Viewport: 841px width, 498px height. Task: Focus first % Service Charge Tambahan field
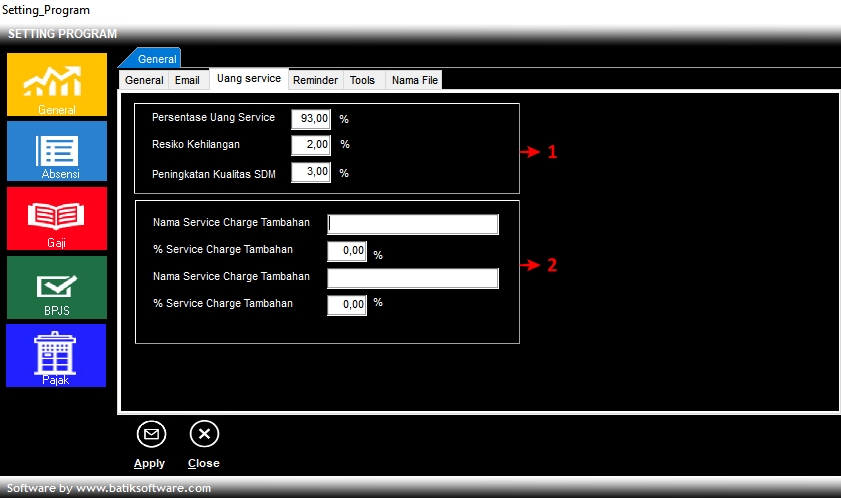347,251
